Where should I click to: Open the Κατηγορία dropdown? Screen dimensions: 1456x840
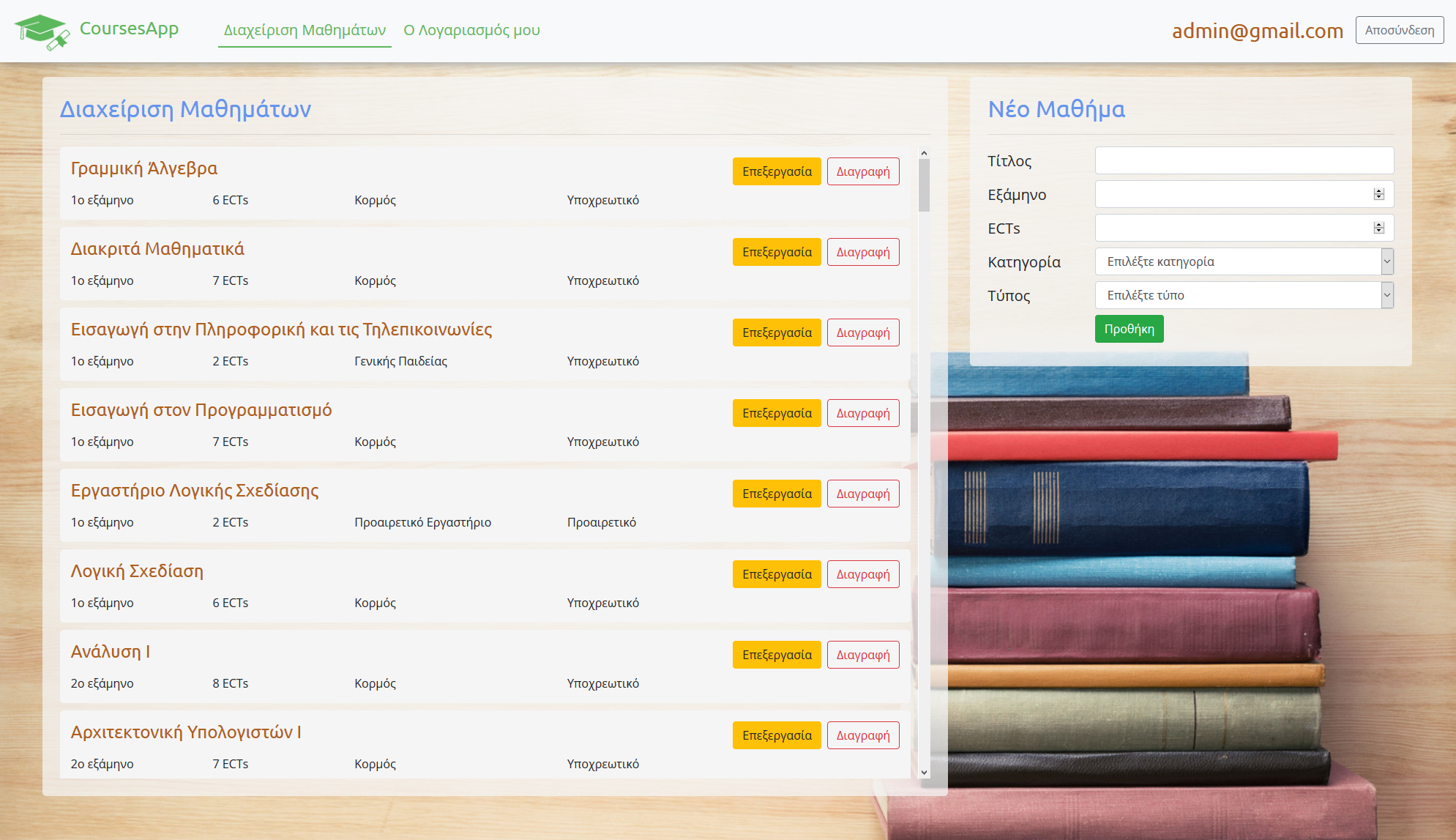click(1244, 261)
